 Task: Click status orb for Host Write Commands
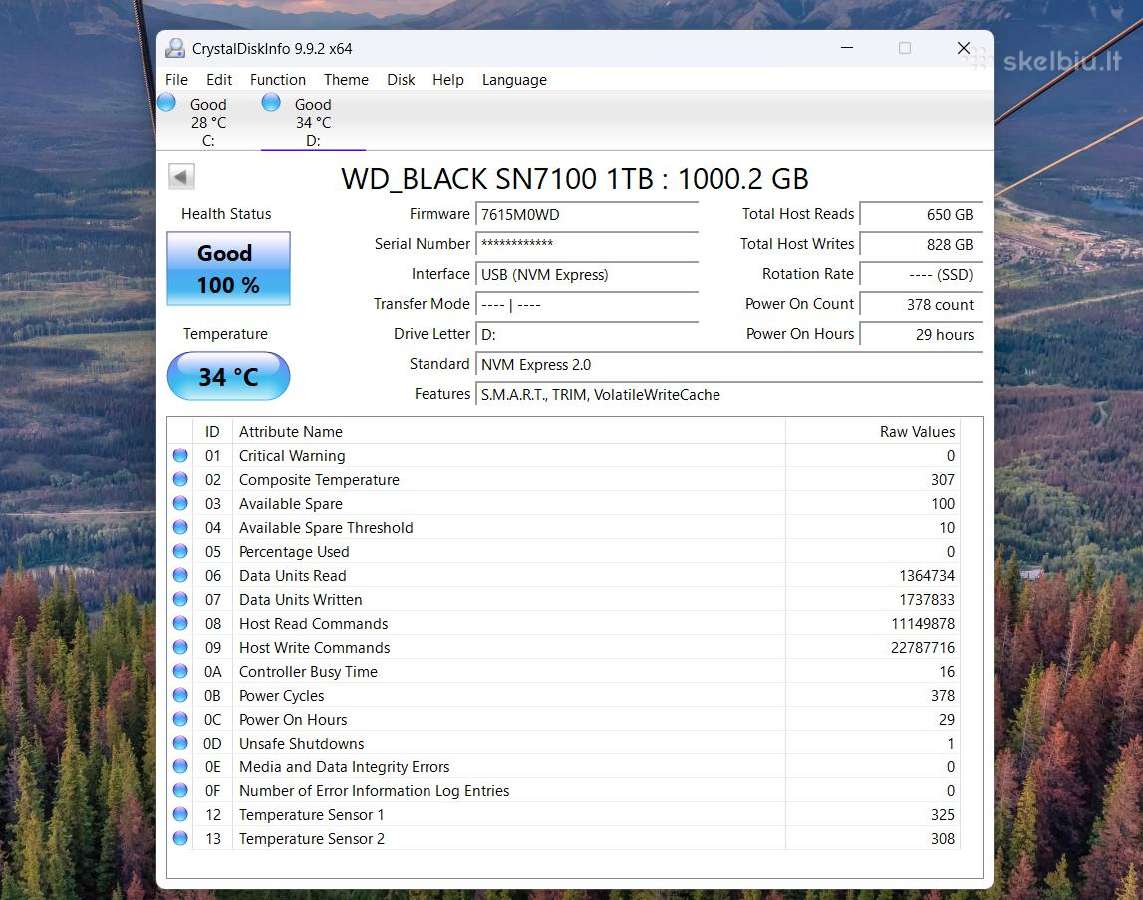(x=180, y=648)
